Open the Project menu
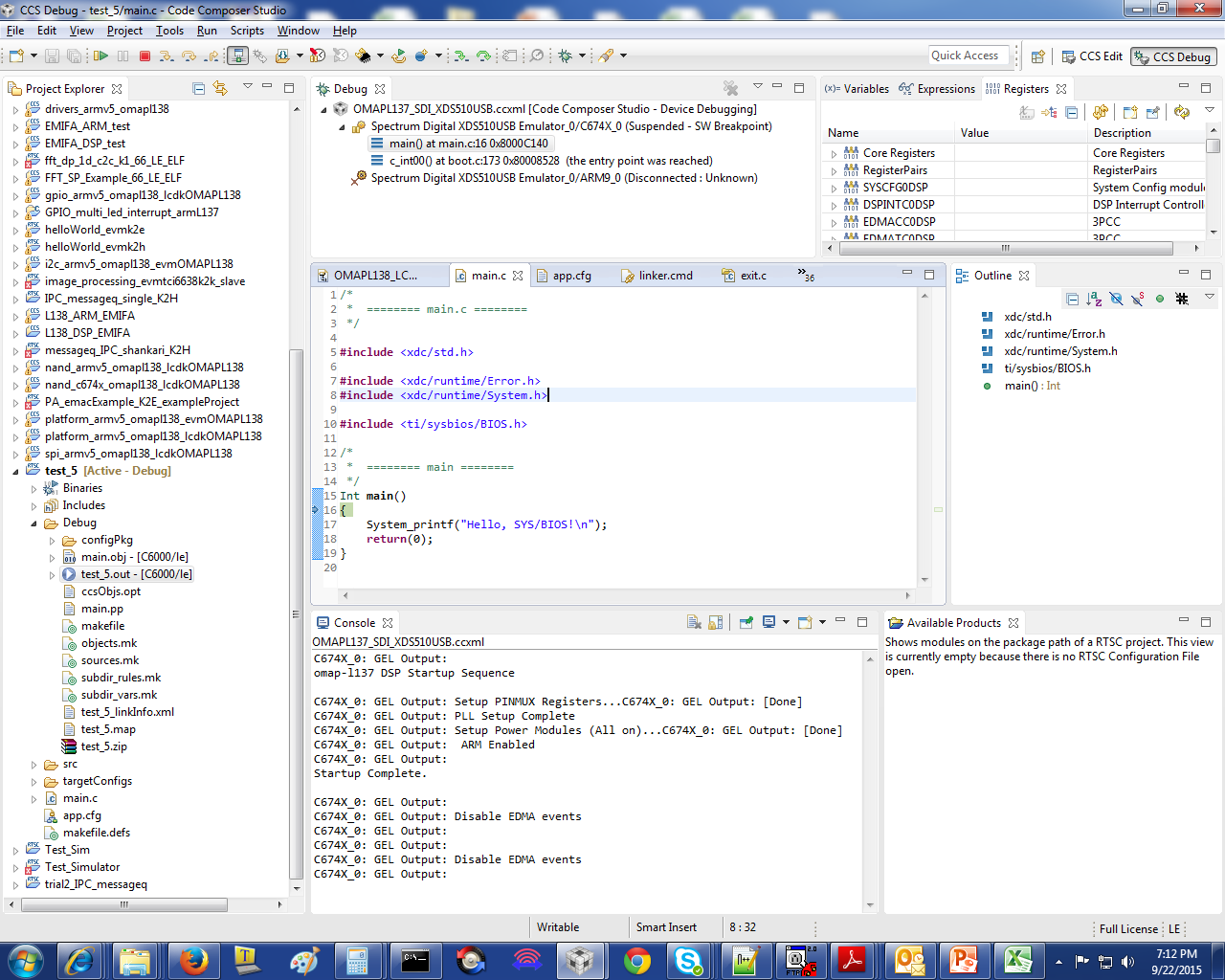 pyautogui.click(x=124, y=31)
